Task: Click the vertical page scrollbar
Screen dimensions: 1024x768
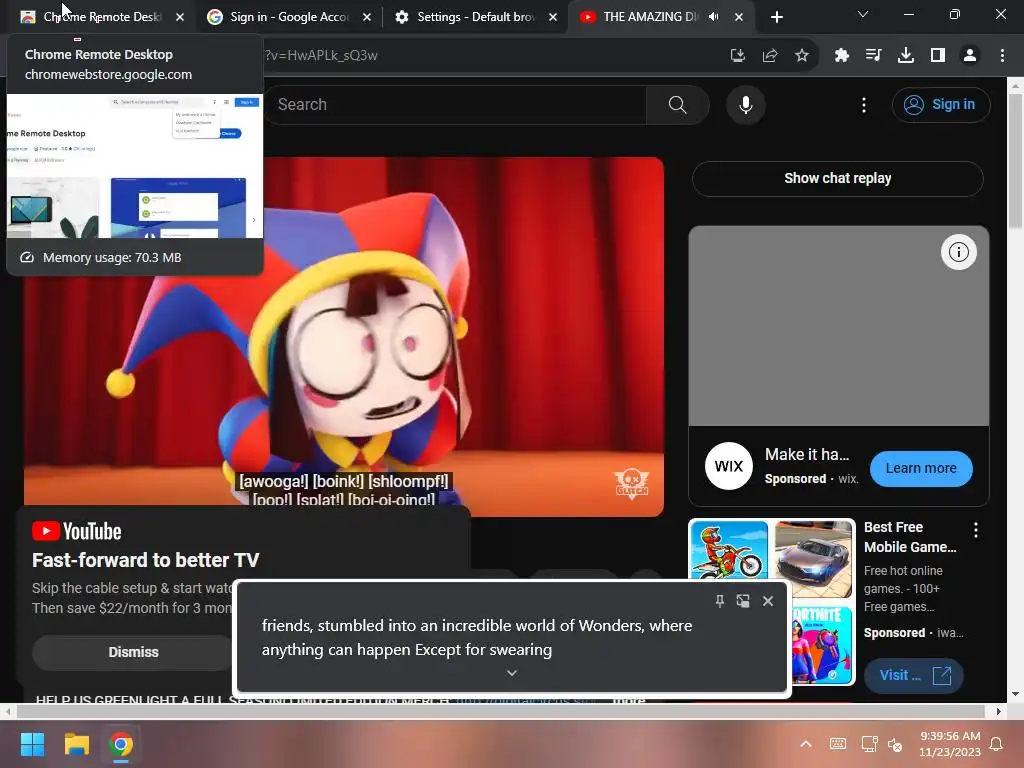Action: pyautogui.click(x=1016, y=160)
